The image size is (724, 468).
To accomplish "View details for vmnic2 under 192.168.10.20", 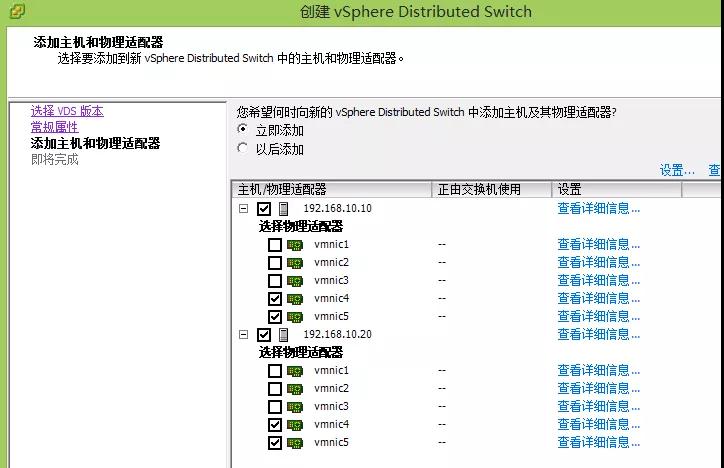I will pyautogui.click(x=598, y=389).
